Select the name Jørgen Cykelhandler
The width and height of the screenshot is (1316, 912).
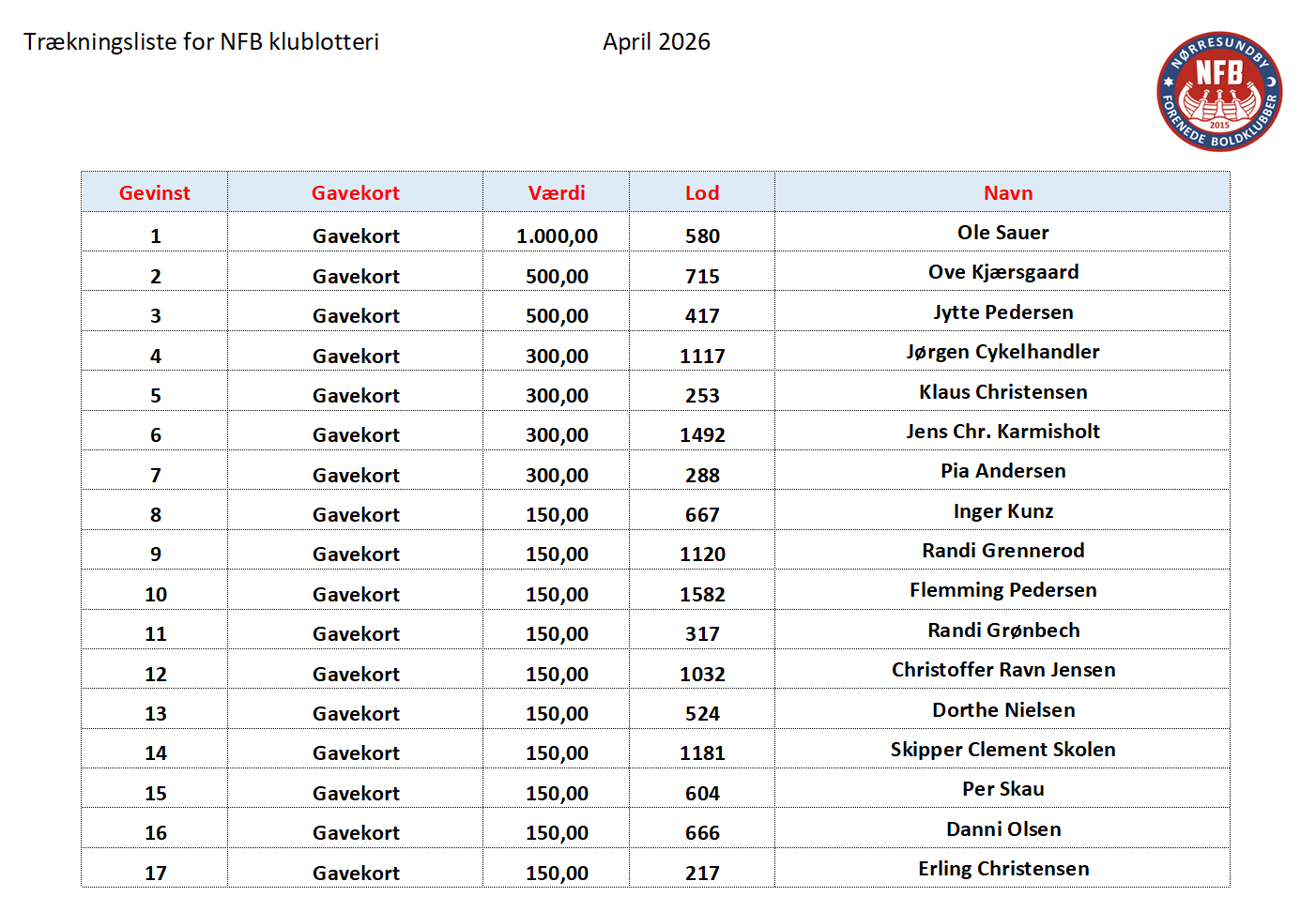(1002, 352)
